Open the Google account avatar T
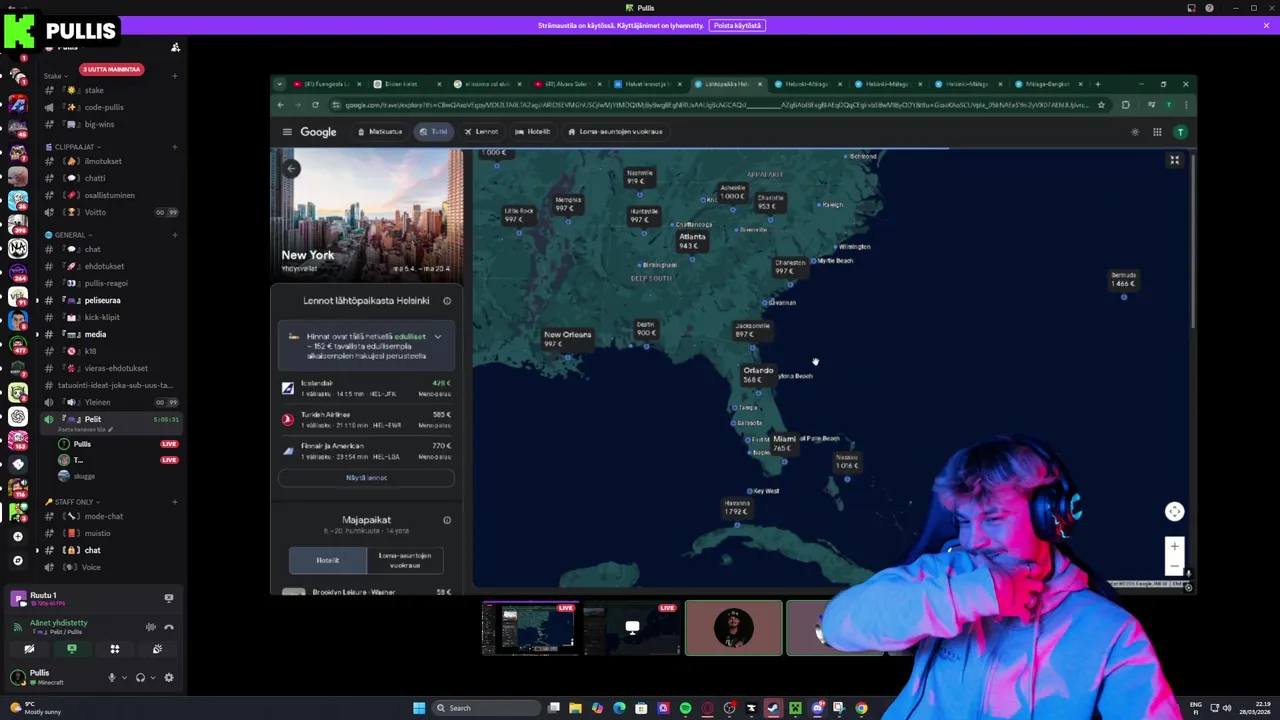The height and width of the screenshot is (720, 1280). point(1181,132)
